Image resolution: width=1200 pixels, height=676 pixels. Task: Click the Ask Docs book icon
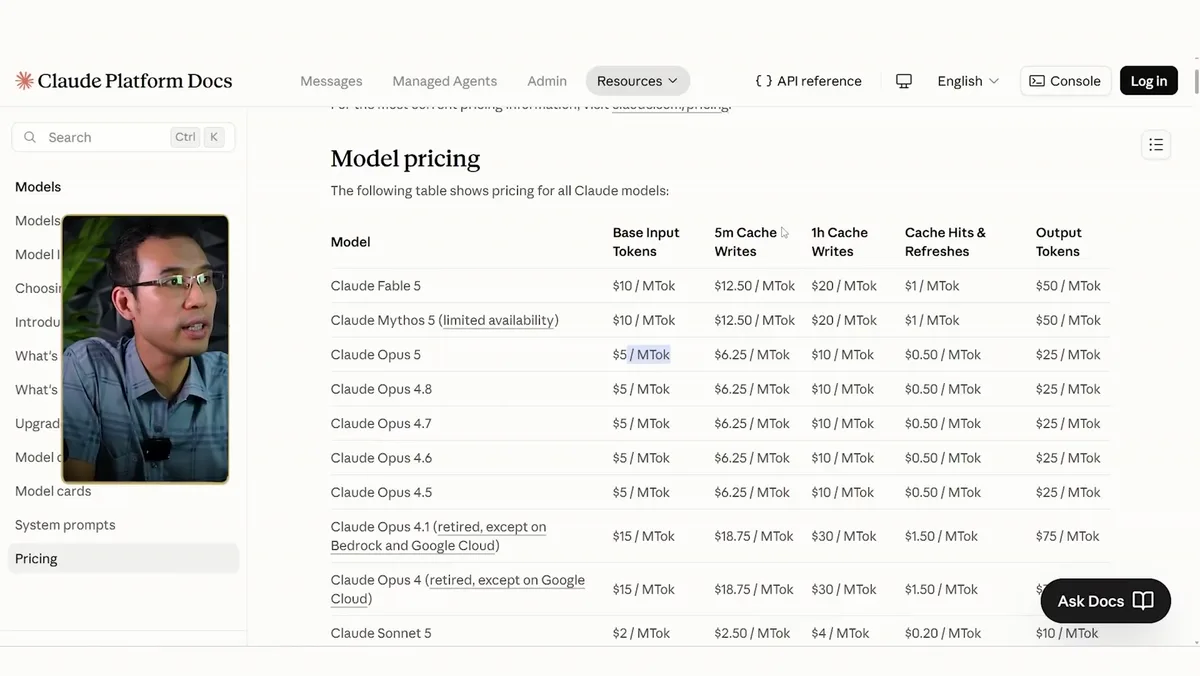click(x=1143, y=601)
